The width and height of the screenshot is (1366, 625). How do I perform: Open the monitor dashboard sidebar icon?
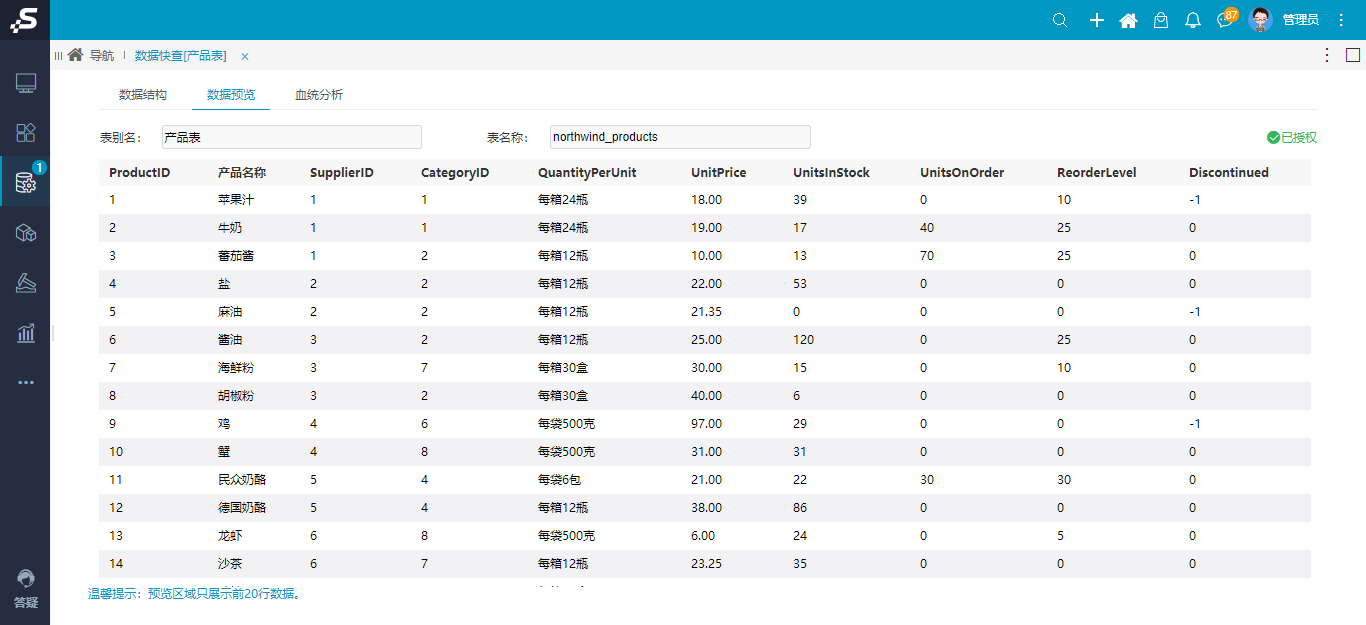point(26,83)
